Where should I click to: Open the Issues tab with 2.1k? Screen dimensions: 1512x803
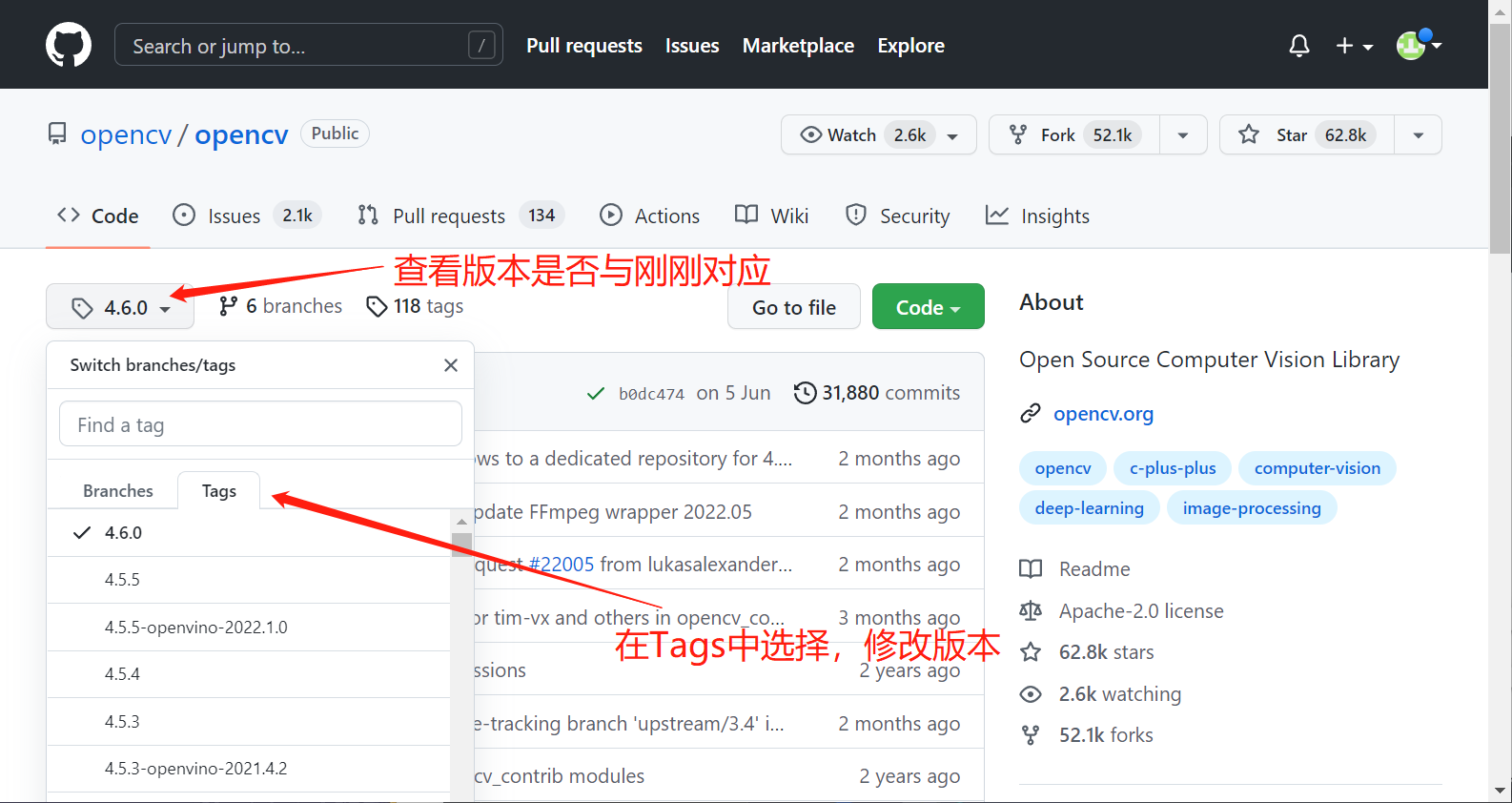[246, 216]
